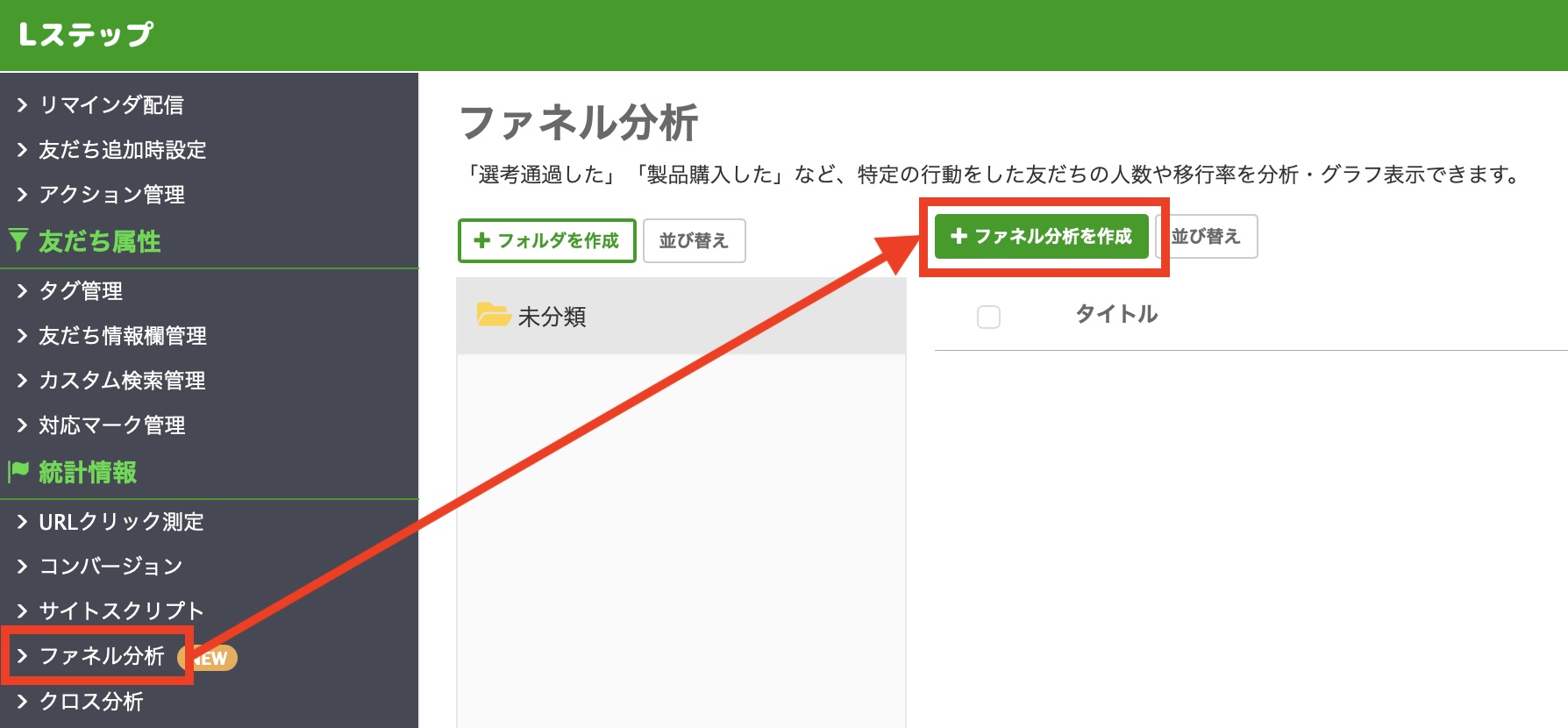The width and height of the screenshot is (1568, 728).
Task: Click the タイトル column header
Action: click(x=1116, y=314)
